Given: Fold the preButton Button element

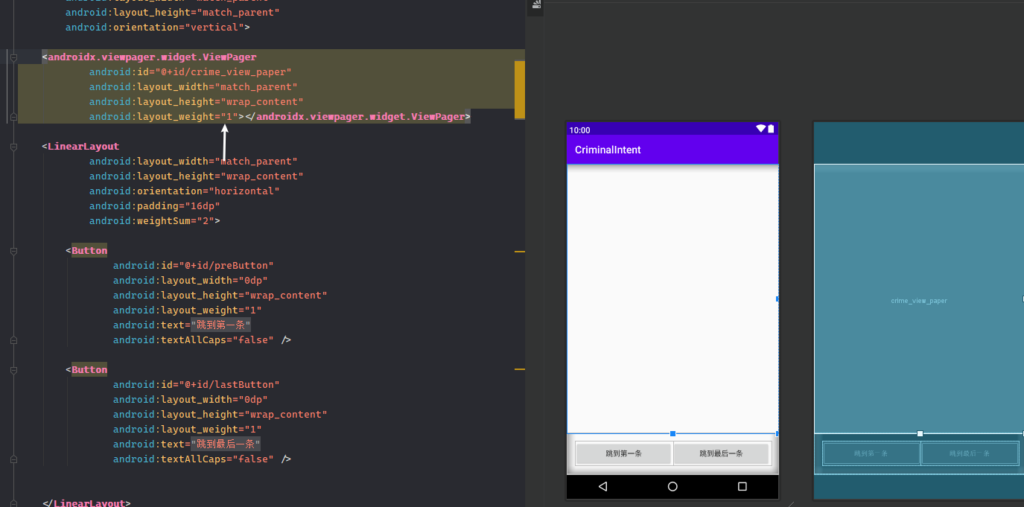Looking at the screenshot, I should click(13, 251).
